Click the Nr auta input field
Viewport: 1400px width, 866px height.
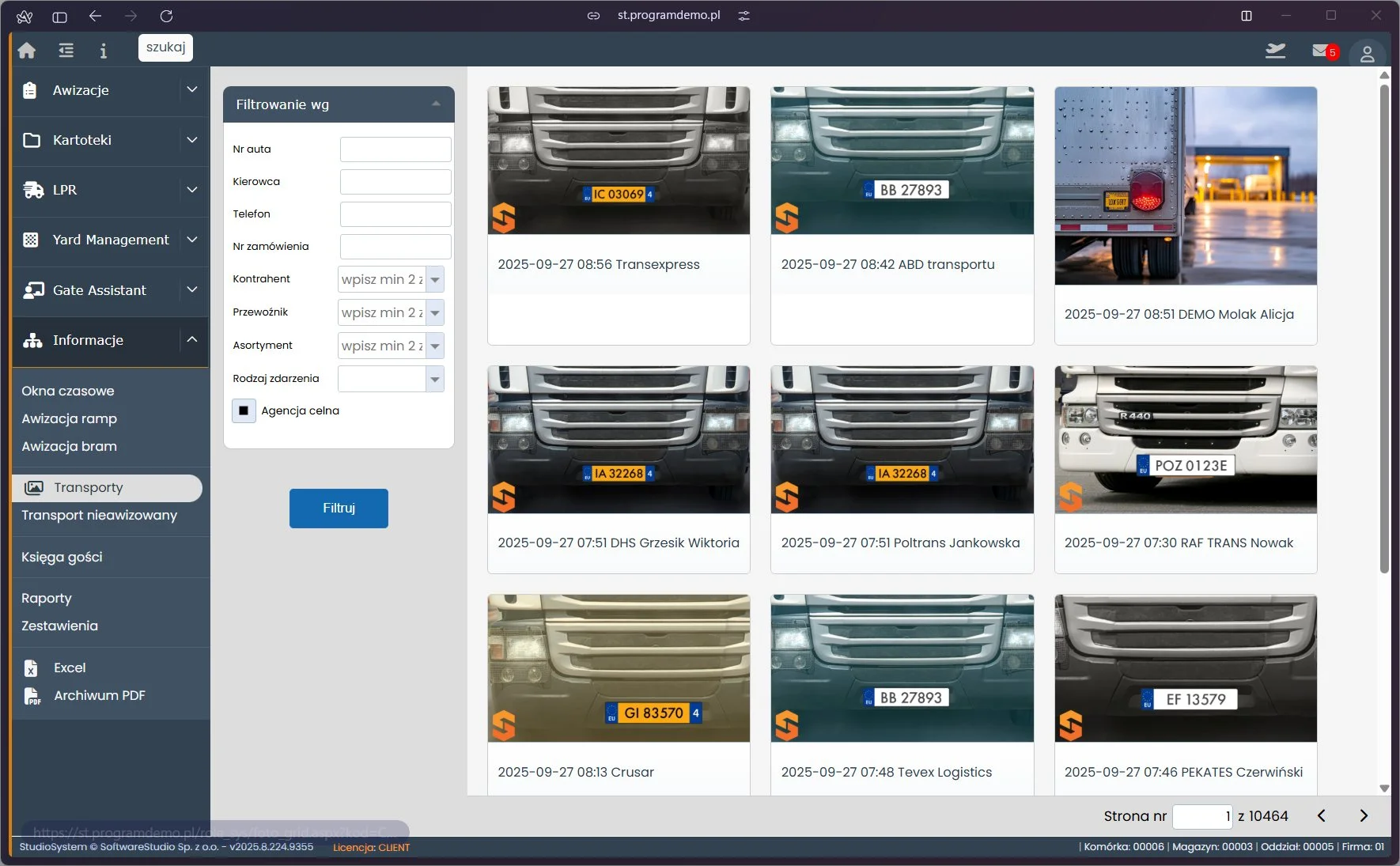coord(395,149)
